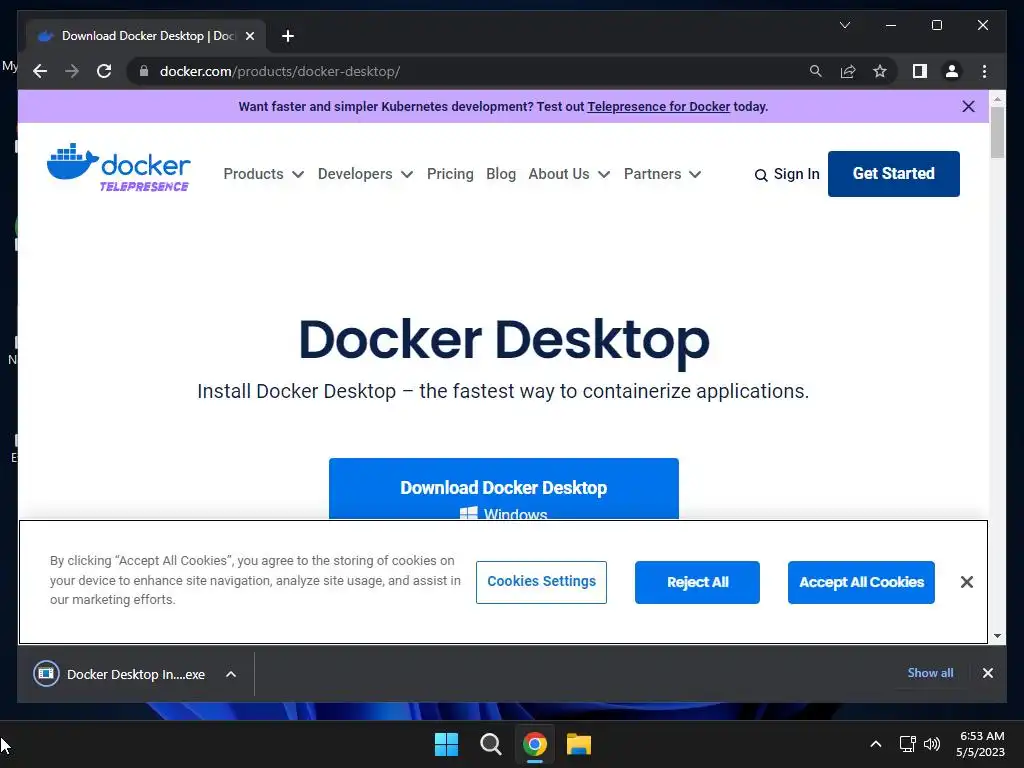Open File Explorer from taskbar
The width and height of the screenshot is (1024, 768).
(x=579, y=744)
